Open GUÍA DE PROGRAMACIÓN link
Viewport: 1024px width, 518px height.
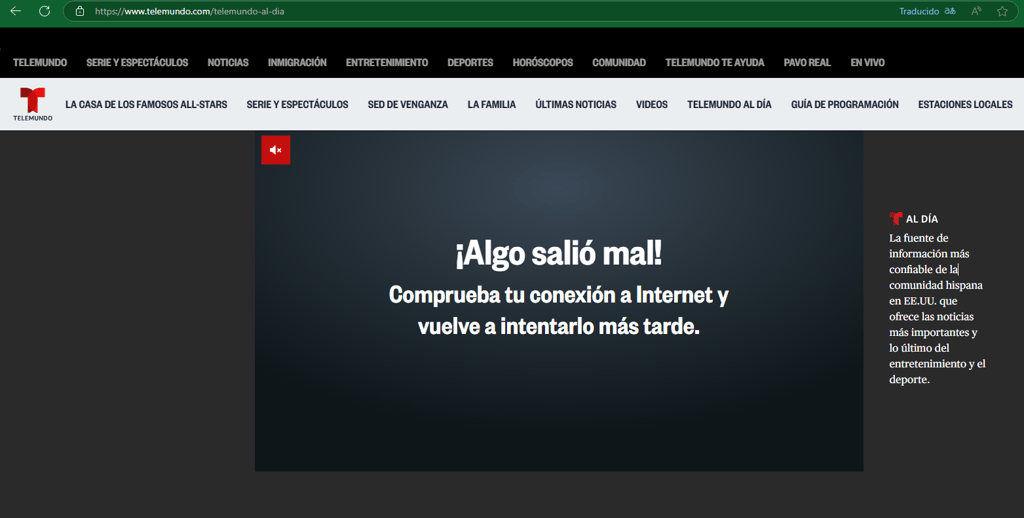(x=844, y=105)
